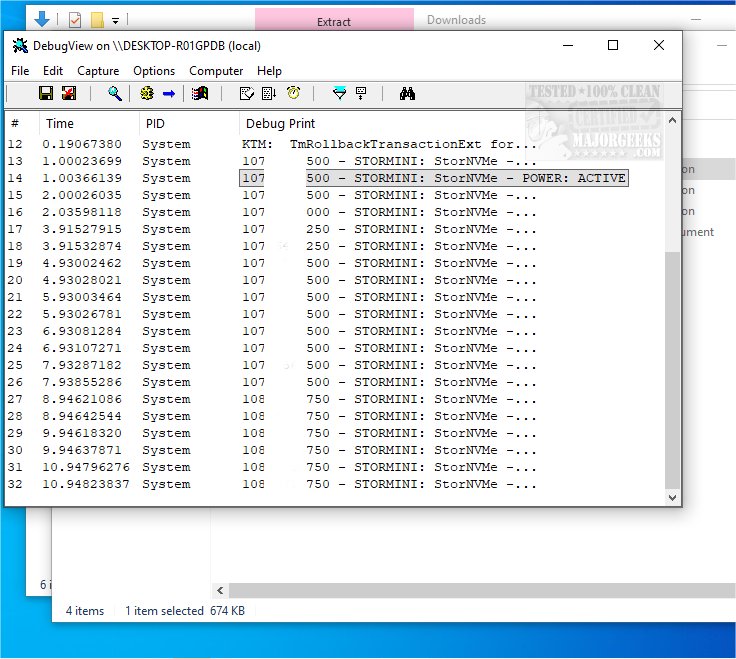Image resolution: width=736 pixels, height=659 pixels.
Task: Click the Find binoculars icon
Action: 407,93
